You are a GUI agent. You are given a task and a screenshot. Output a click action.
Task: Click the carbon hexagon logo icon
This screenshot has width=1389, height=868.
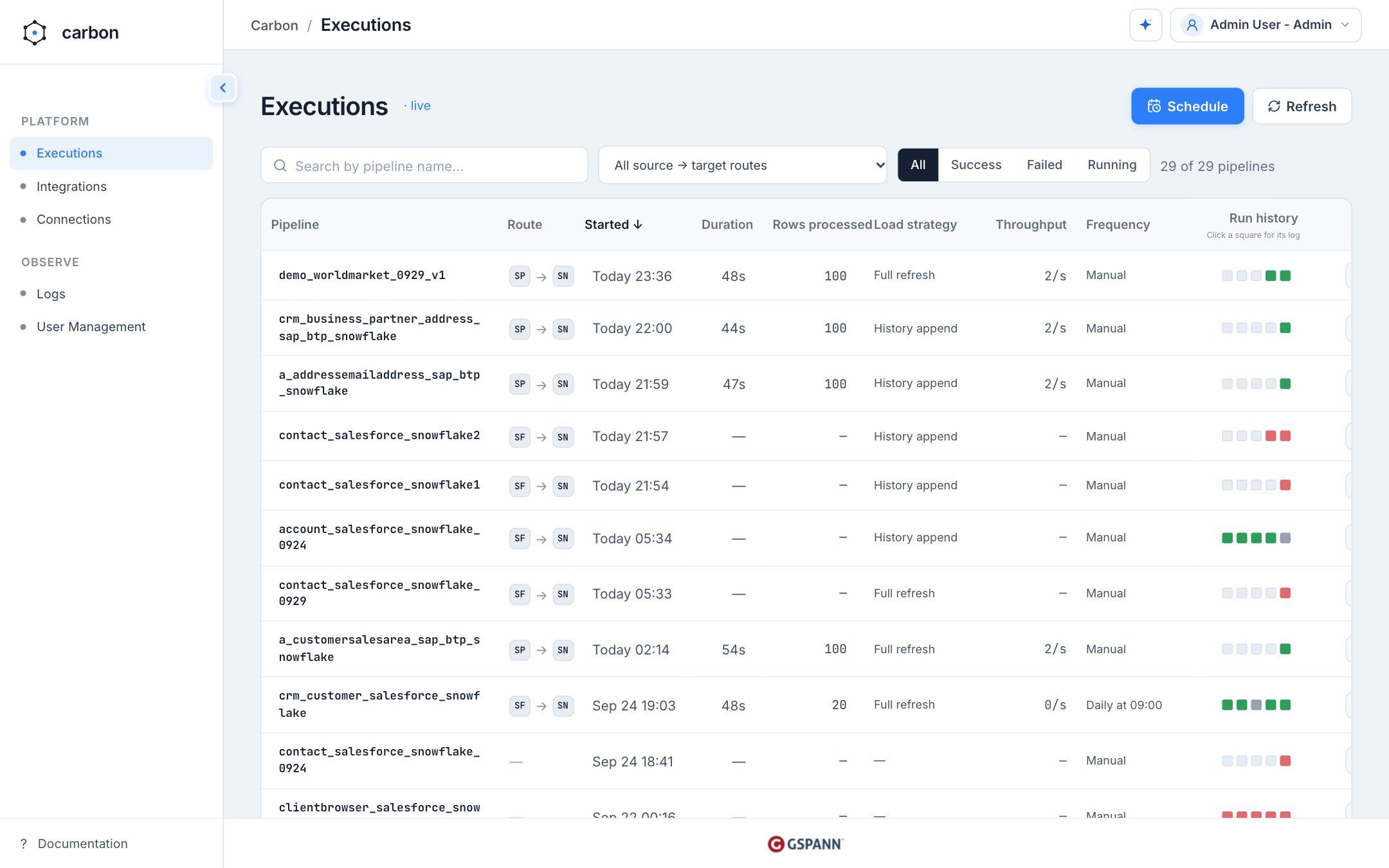(35, 33)
